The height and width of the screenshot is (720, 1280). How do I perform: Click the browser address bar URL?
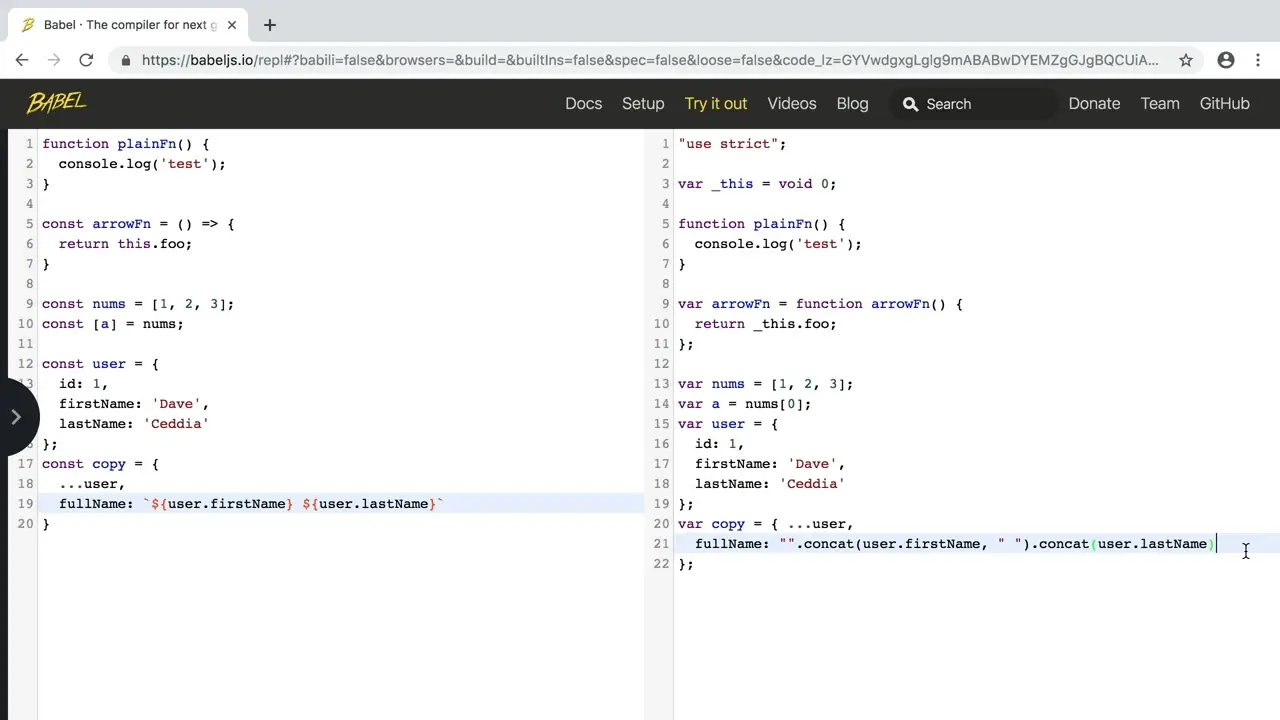tap(650, 60)
